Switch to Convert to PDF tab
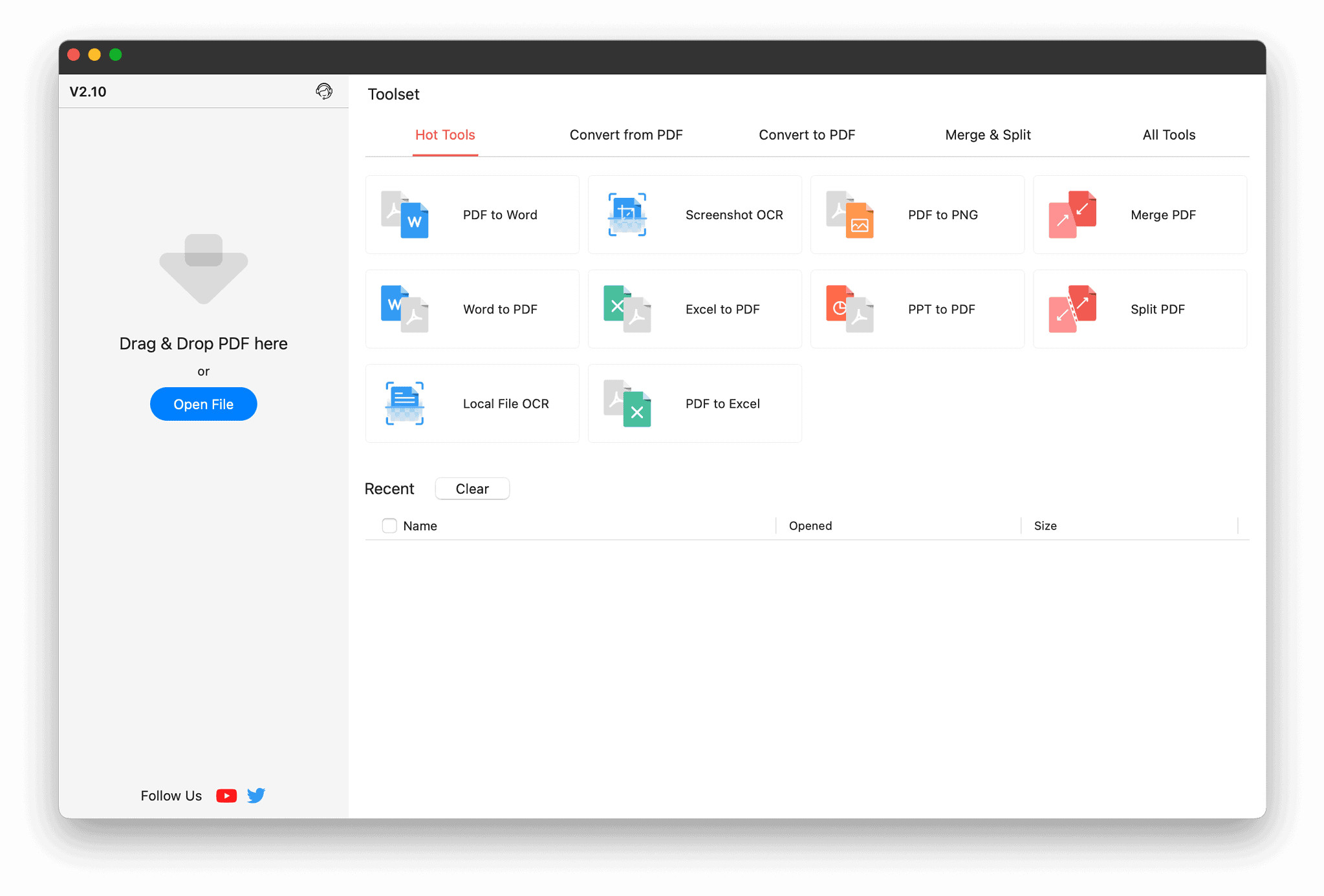 [x=807, y=134]
